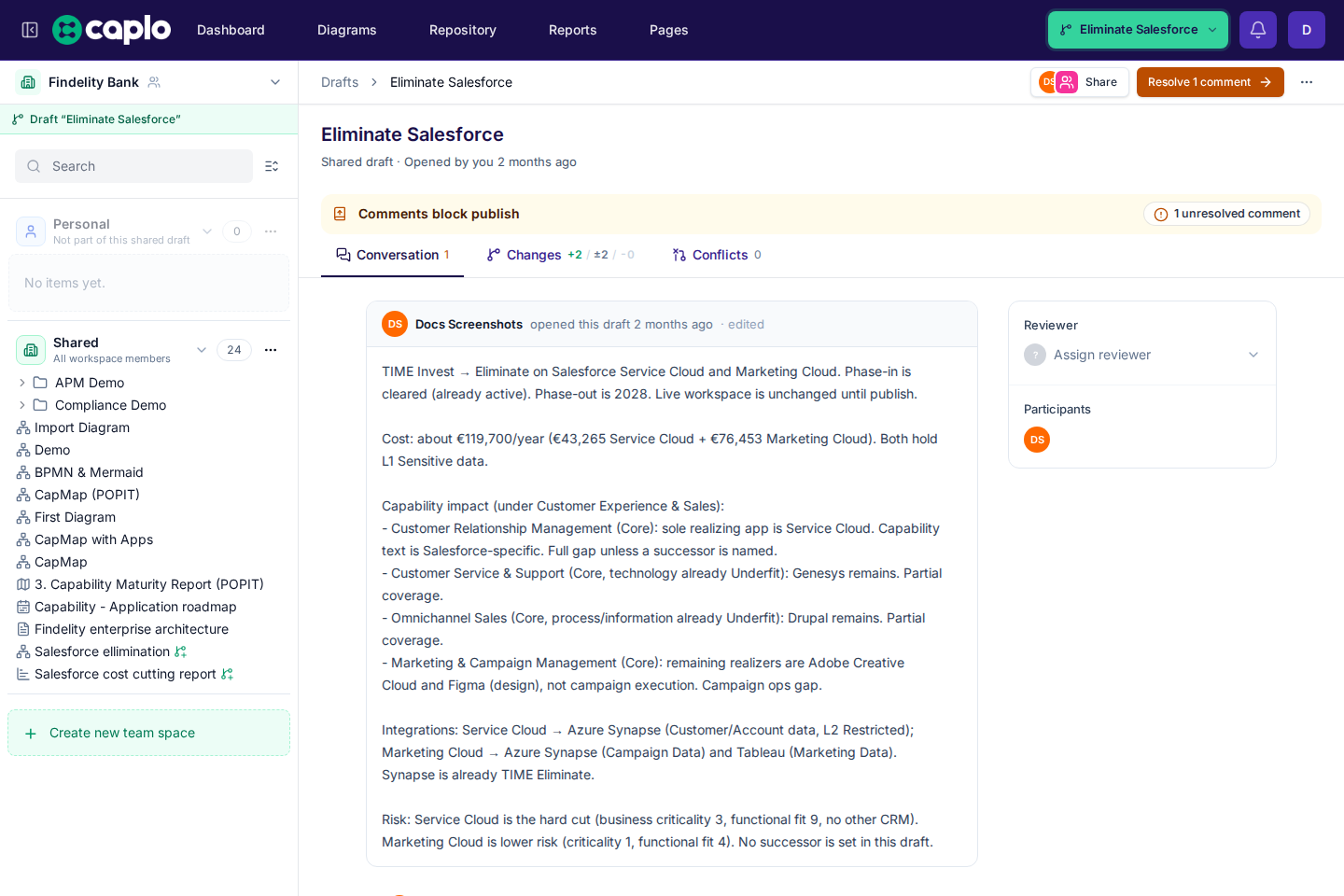Viewport: 1344px width, 896px height.
Task: Click the DS participant avatar
Action: pos(1037,440)
